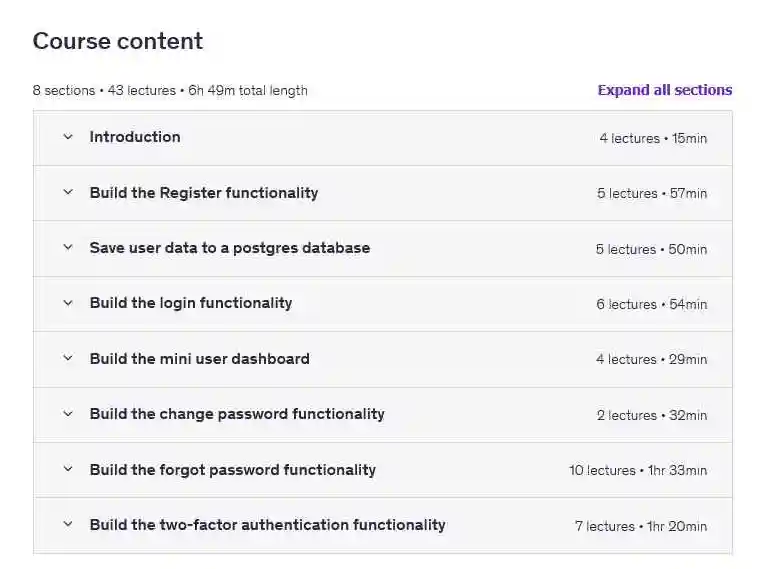Click Expand all sections link
Viewport: 767px width, 569px height.
coord(664,90)
